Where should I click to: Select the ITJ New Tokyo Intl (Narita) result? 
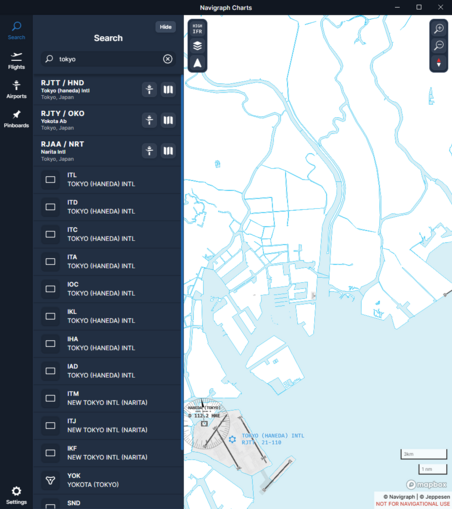(107, 426)
